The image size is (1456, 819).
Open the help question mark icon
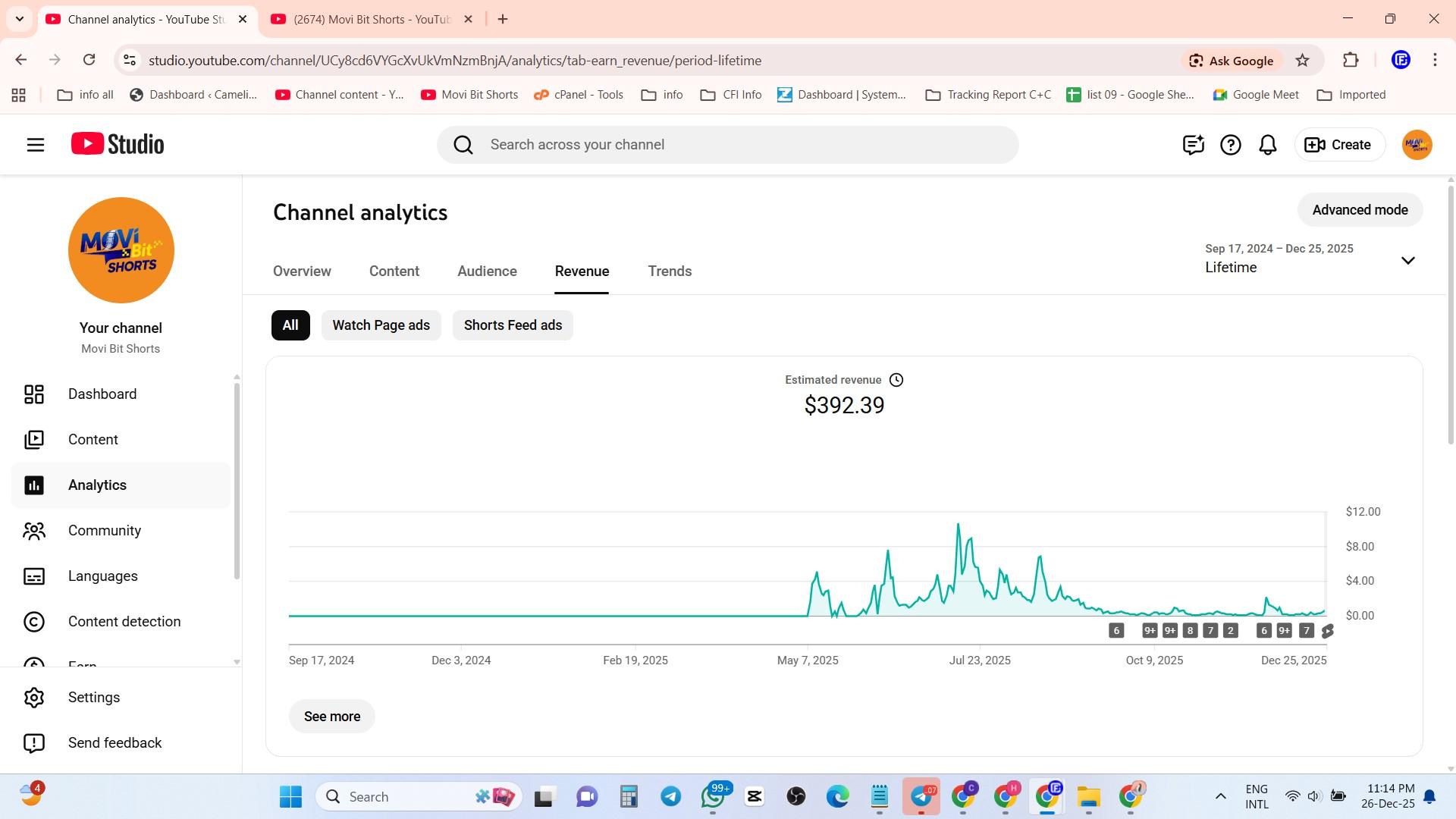point(1230,145)
